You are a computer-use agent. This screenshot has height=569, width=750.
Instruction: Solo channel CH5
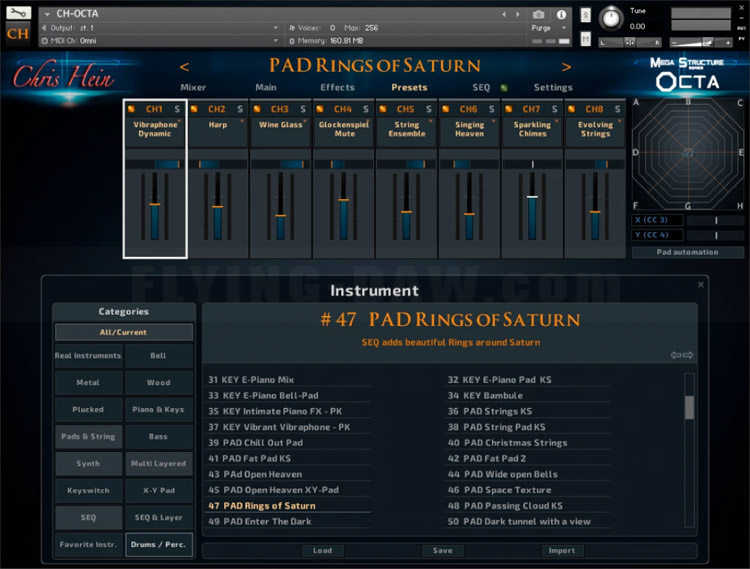429,109
